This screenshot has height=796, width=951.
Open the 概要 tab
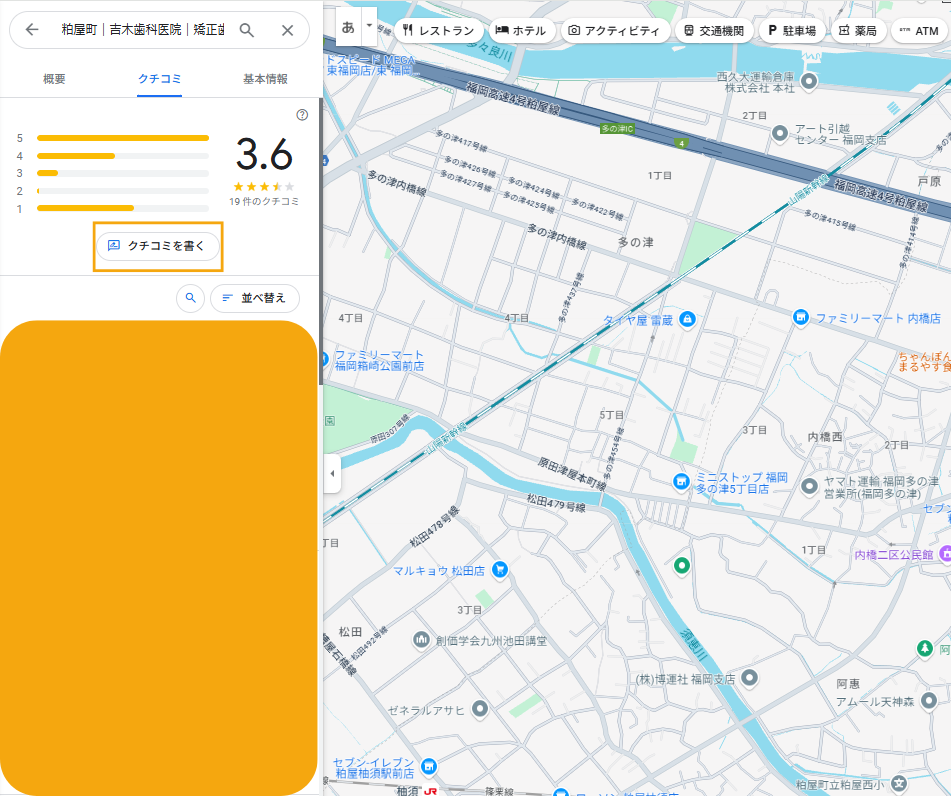pos(54,79)
